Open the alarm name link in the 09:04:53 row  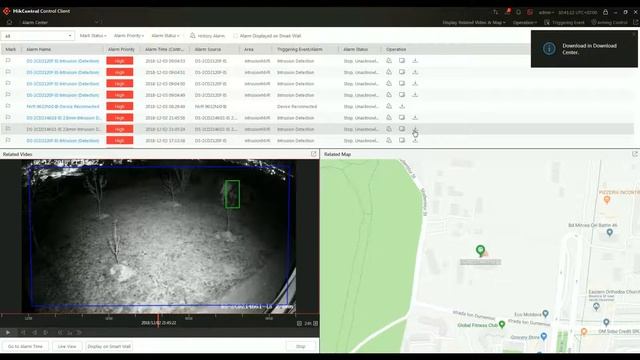pos(62,61)
